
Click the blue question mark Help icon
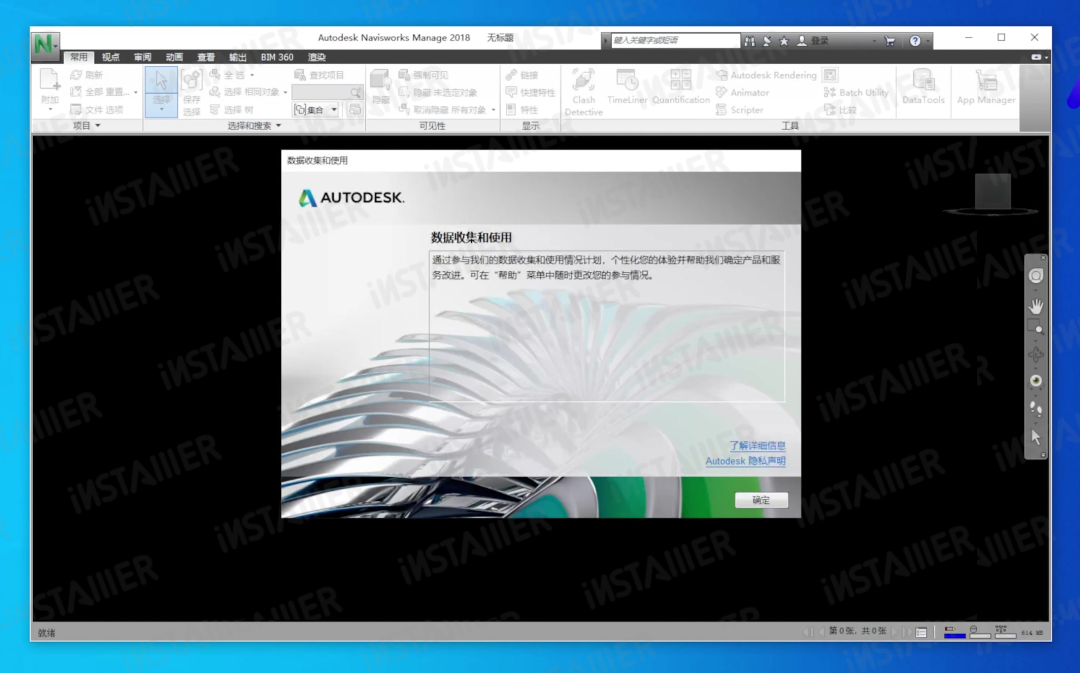(915, 41)
